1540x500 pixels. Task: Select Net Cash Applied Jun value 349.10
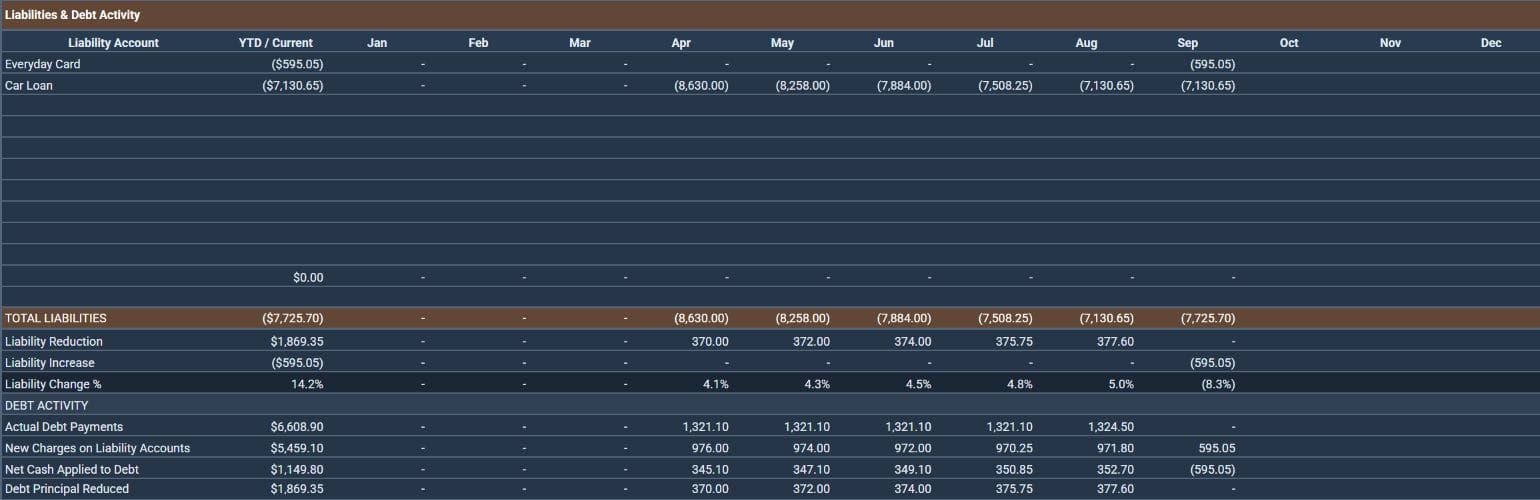[x=912, y=470]
